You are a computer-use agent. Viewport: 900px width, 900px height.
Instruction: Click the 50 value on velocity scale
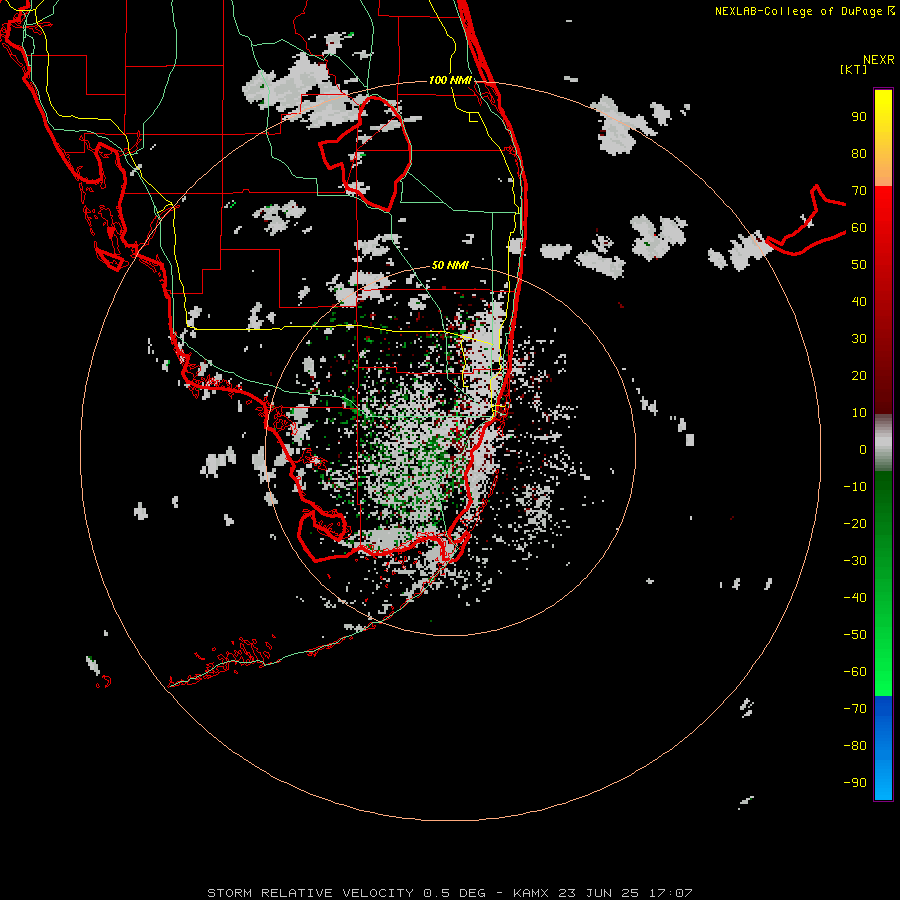coord(859,265)
